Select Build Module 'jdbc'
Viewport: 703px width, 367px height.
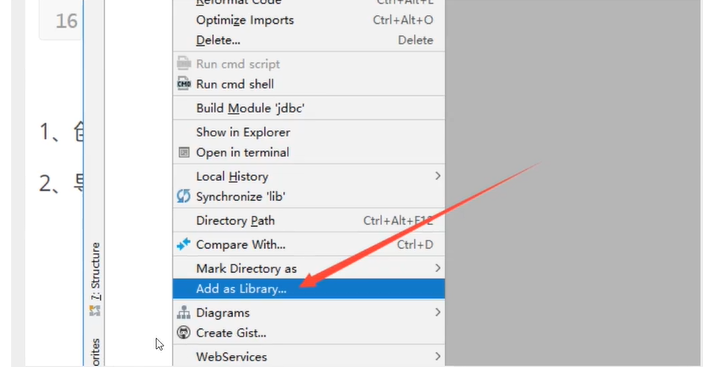tap(309, 108)
